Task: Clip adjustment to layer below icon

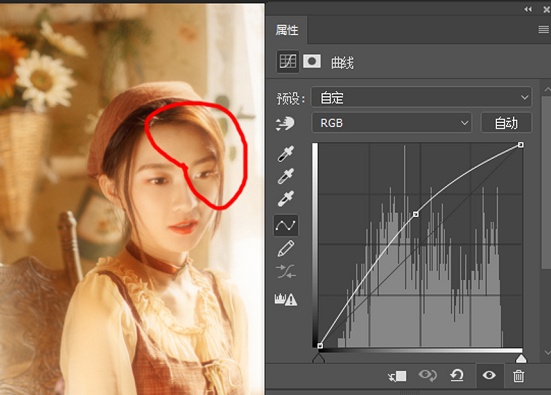Action: [397, 376]
